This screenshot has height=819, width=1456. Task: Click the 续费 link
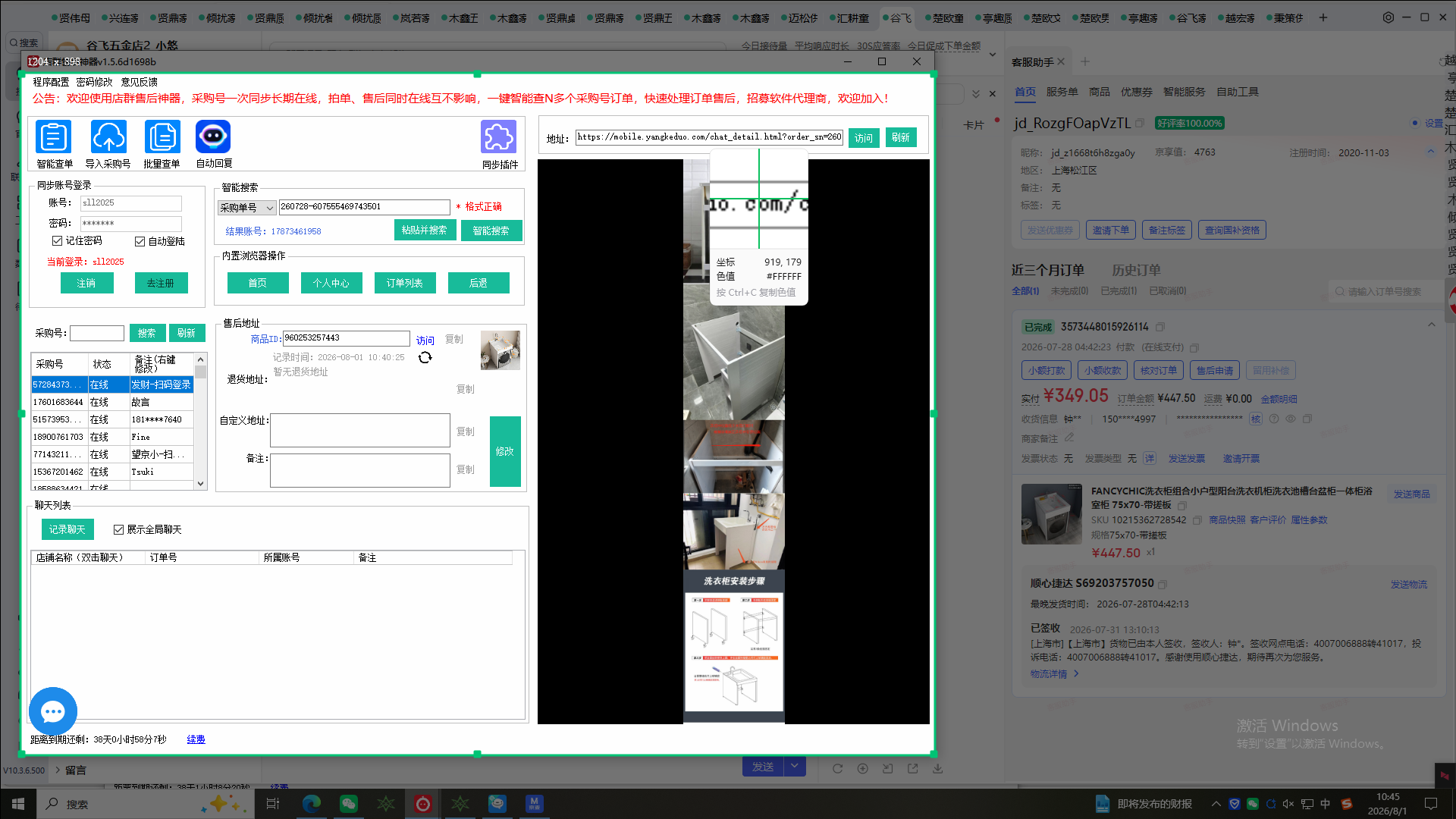[196, 739]
